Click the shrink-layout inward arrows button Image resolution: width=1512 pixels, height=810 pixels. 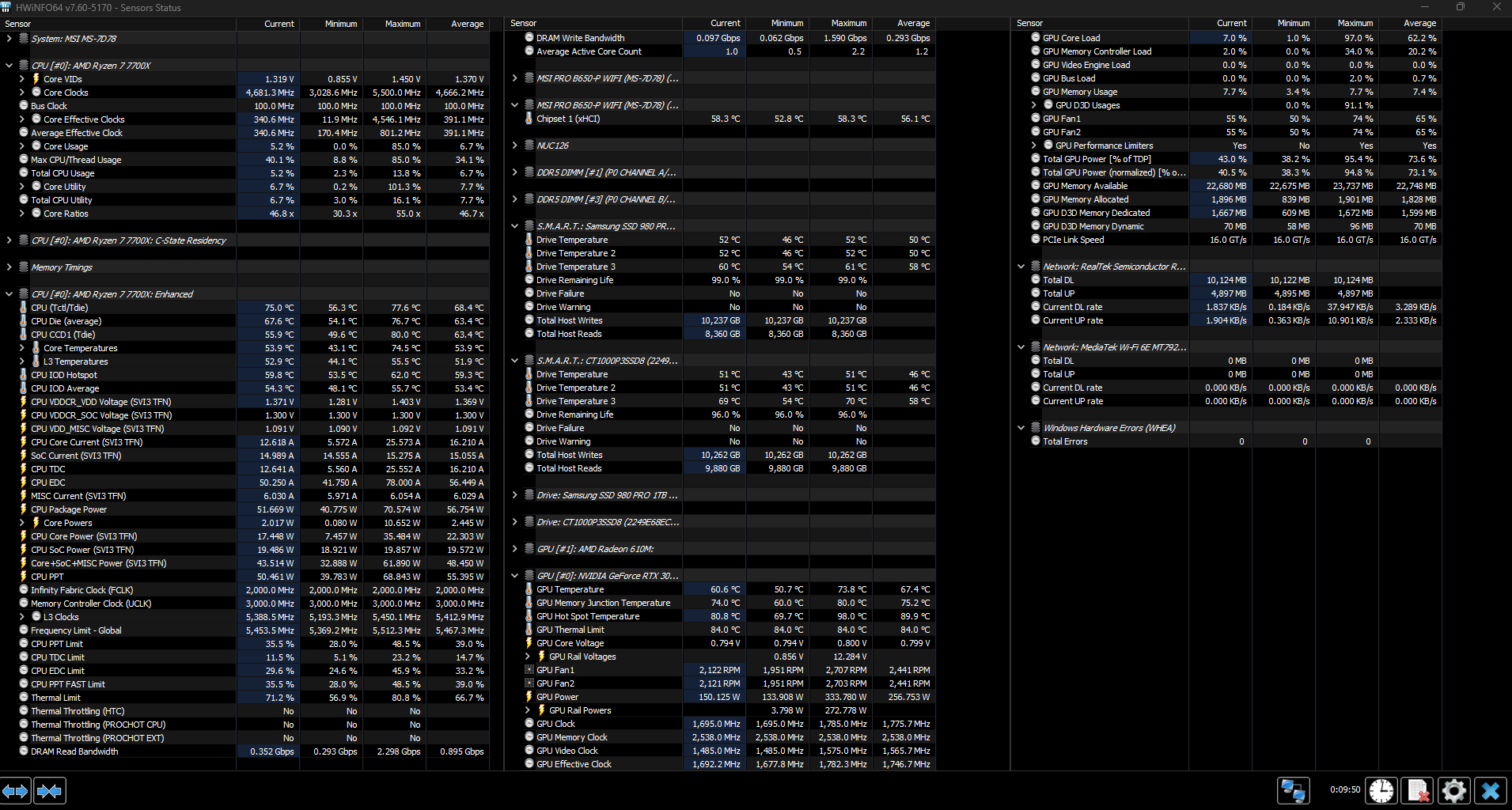49,790
